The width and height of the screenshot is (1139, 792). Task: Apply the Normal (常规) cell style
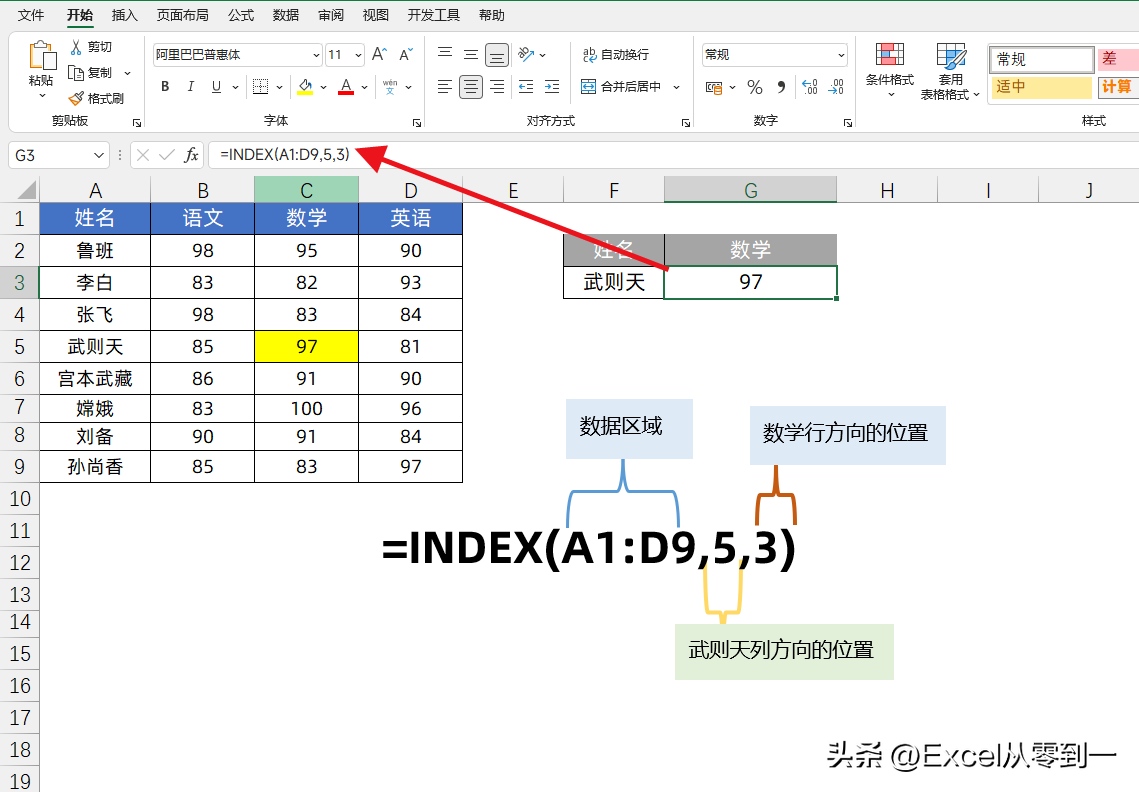tap(1041, 59)
